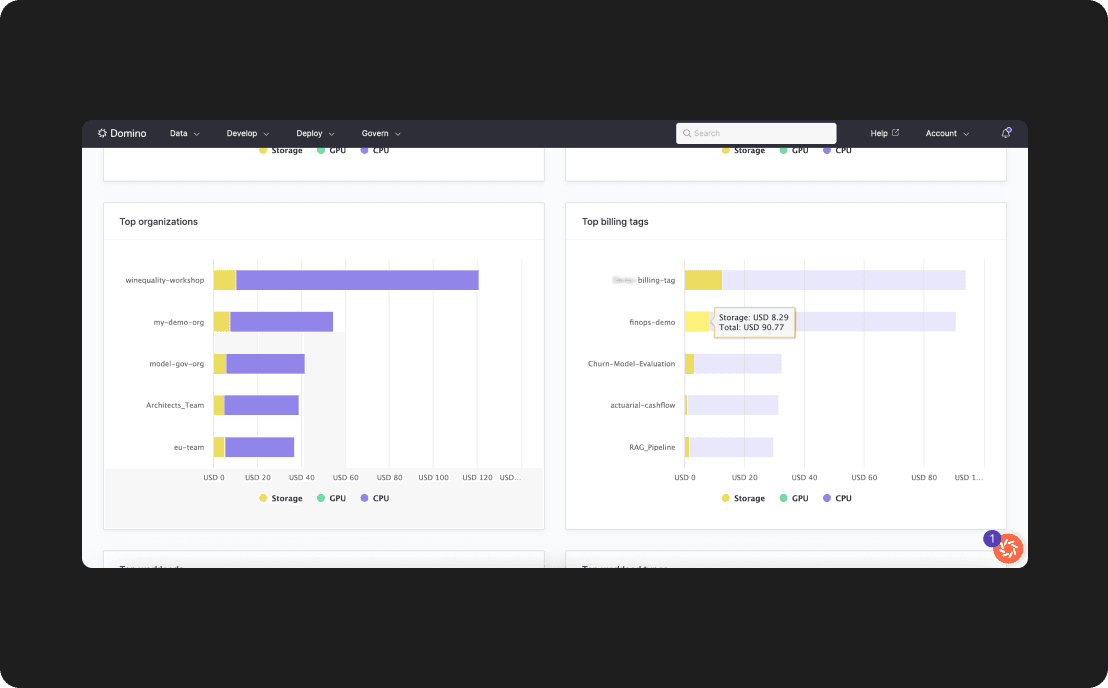This screenshot has width=1108, height=688.
Task: Toggle the CPU series in Top billing tags legend
Action: pyautogui.click(x=837, y=497)
